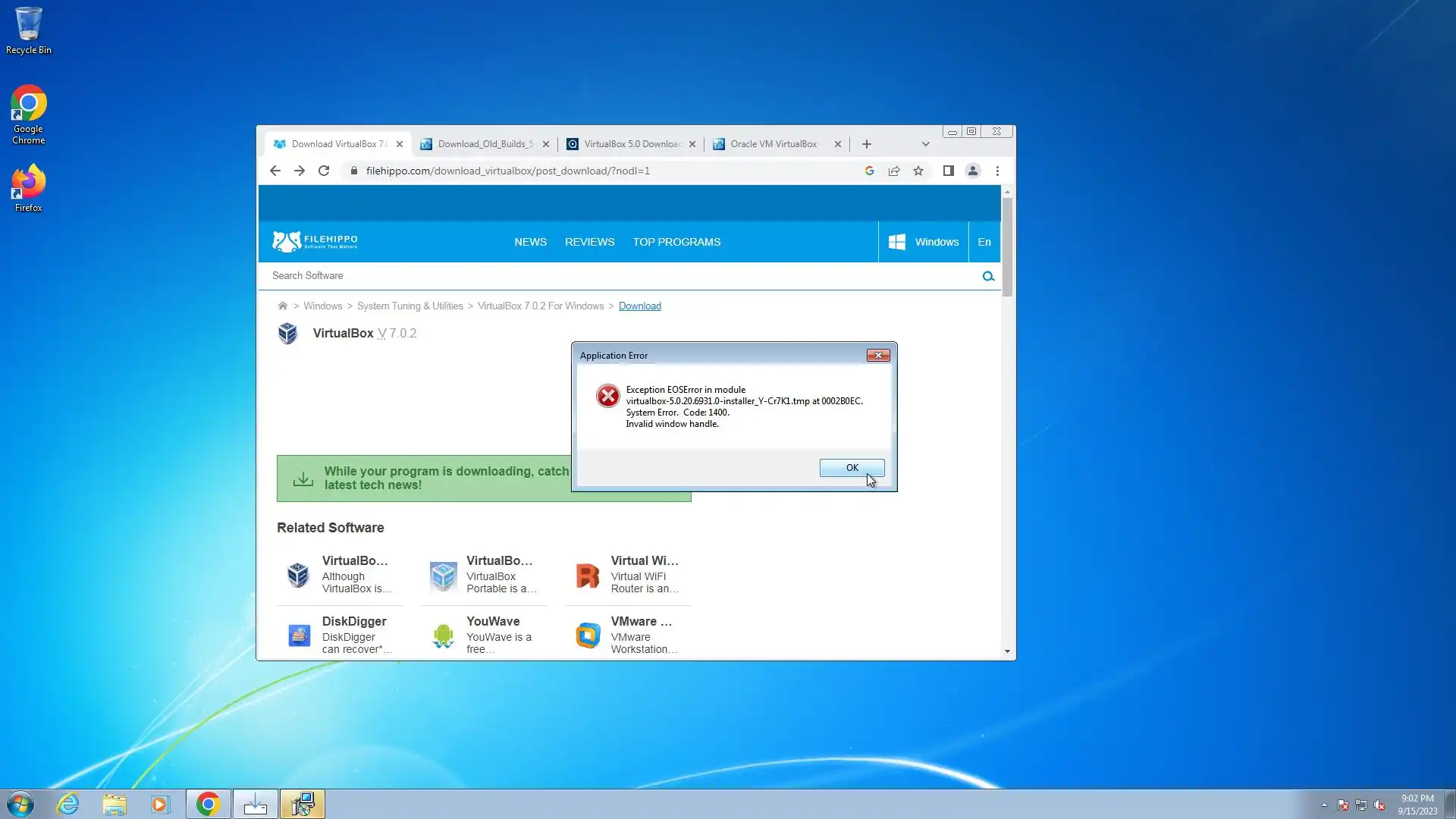Reload the page with the refresh icon

tap(324, 171)
